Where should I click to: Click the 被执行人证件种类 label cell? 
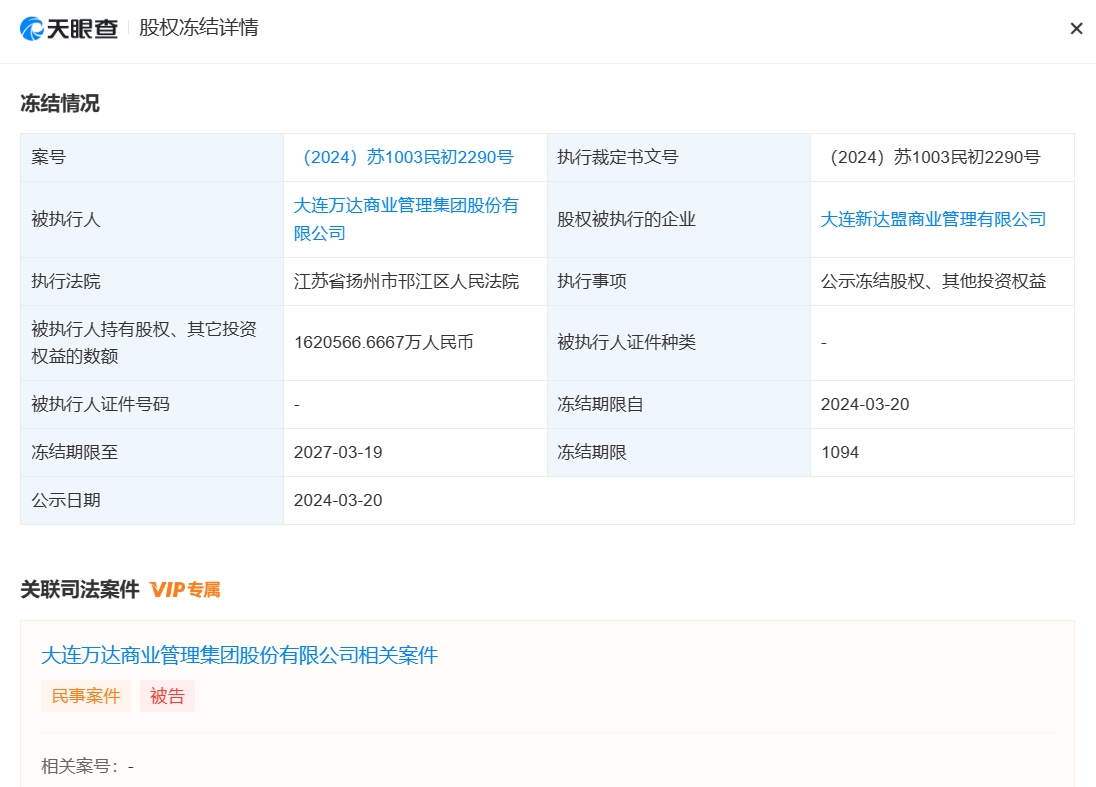pos(679,342)
